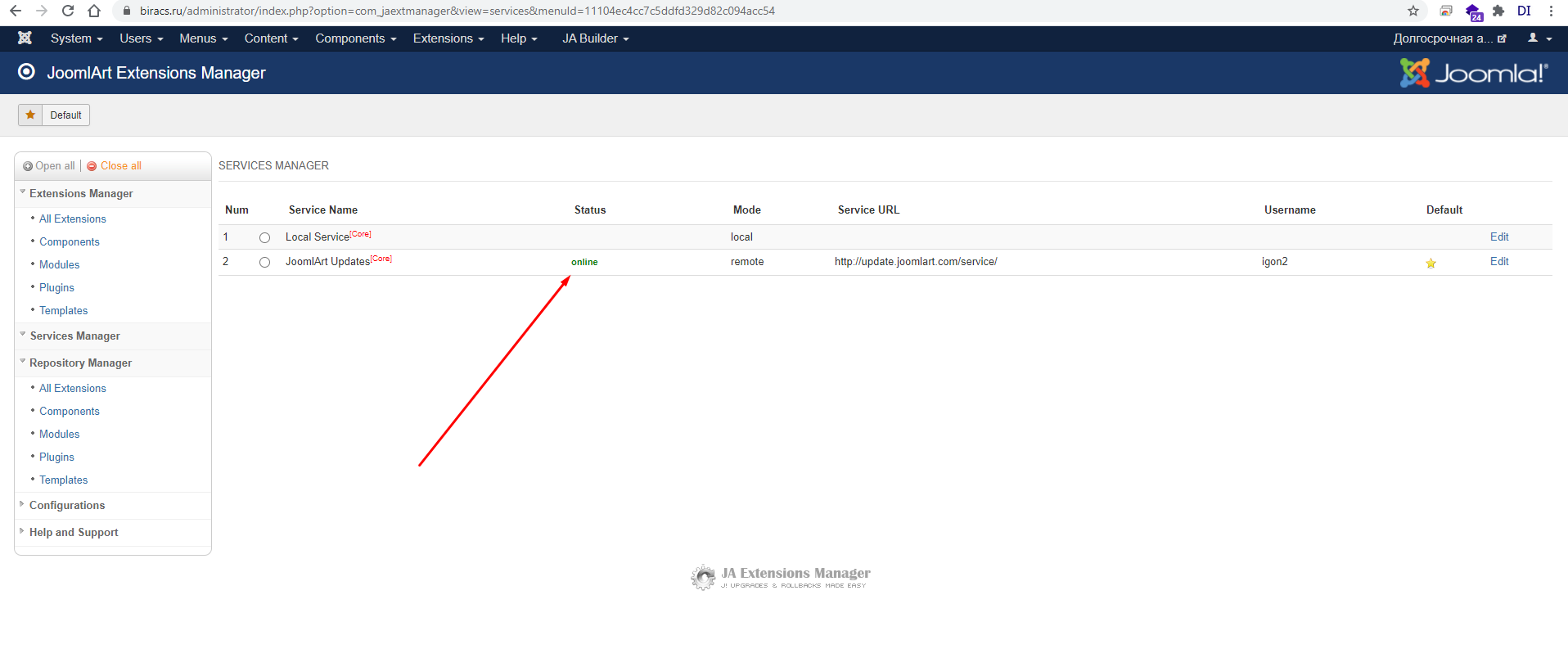
Task: Open the Users dropdown menu
Action: point(142,38)
